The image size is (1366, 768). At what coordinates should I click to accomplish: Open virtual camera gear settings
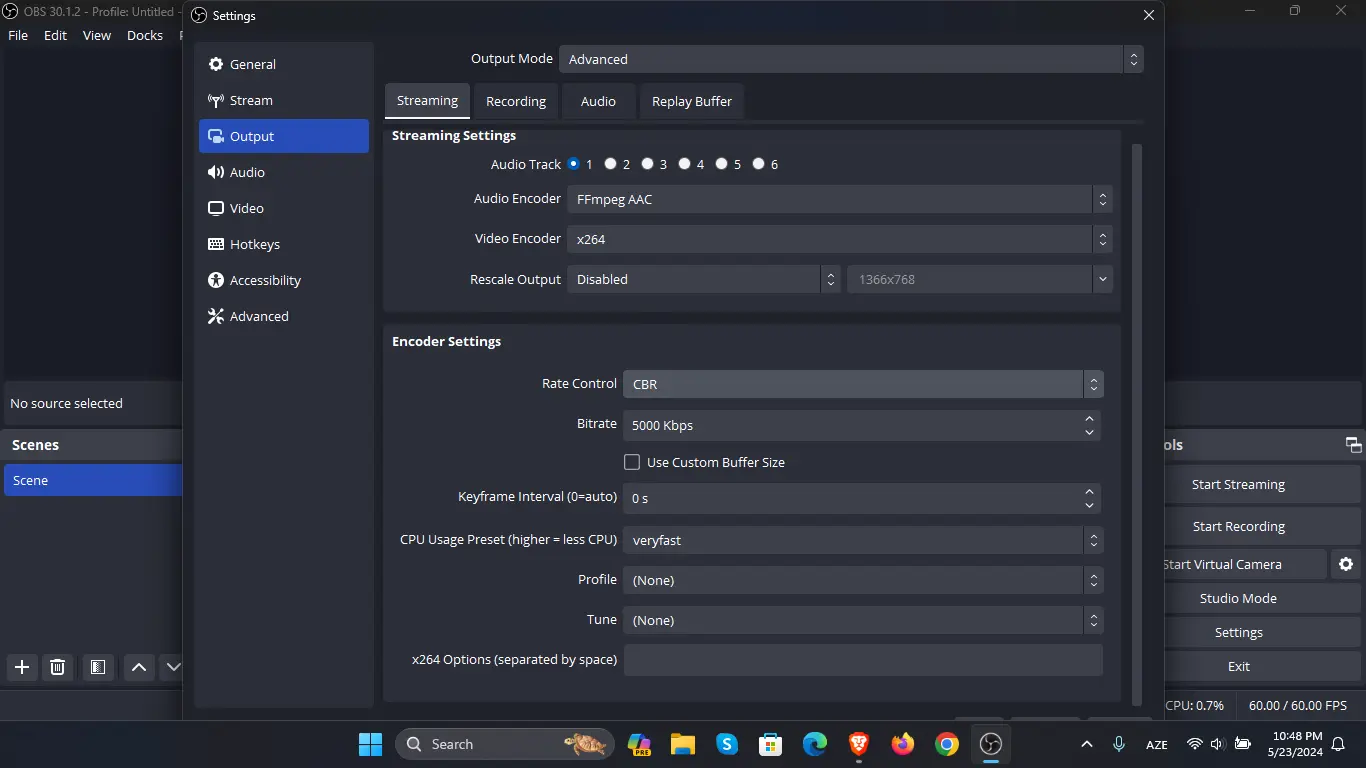click(x=1346, y=564)
